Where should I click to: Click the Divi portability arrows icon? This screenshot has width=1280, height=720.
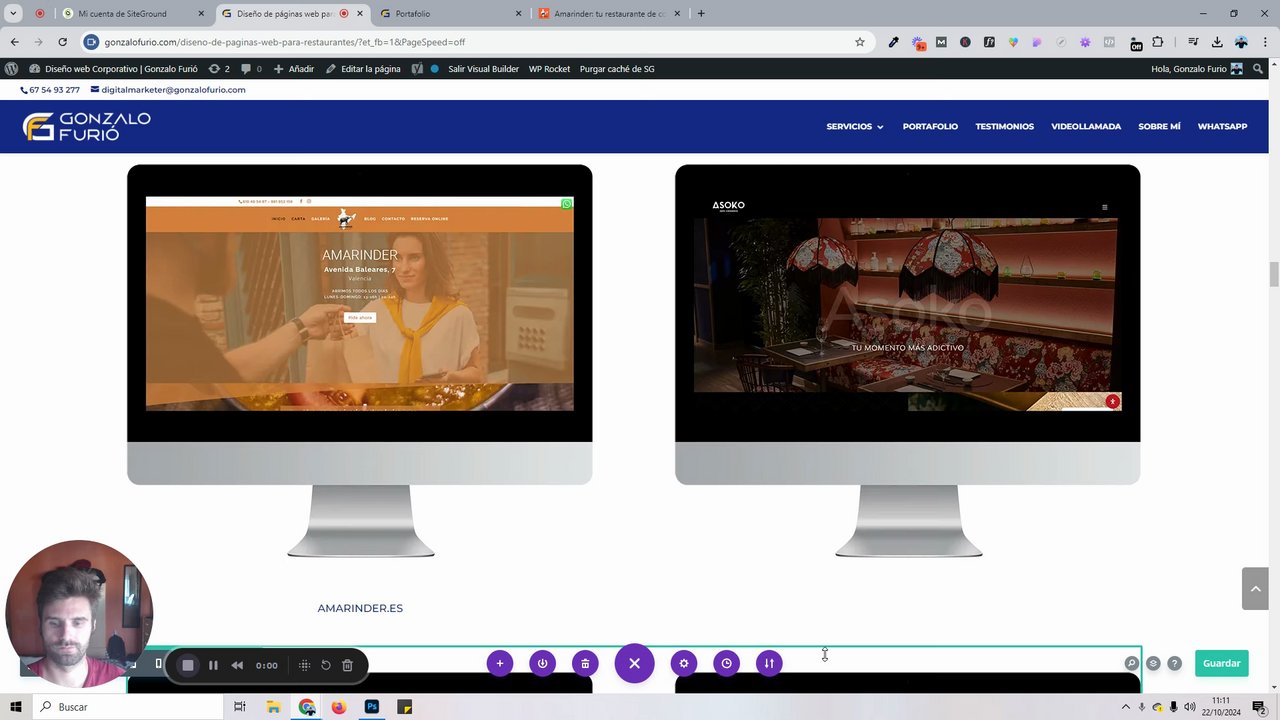769,663
